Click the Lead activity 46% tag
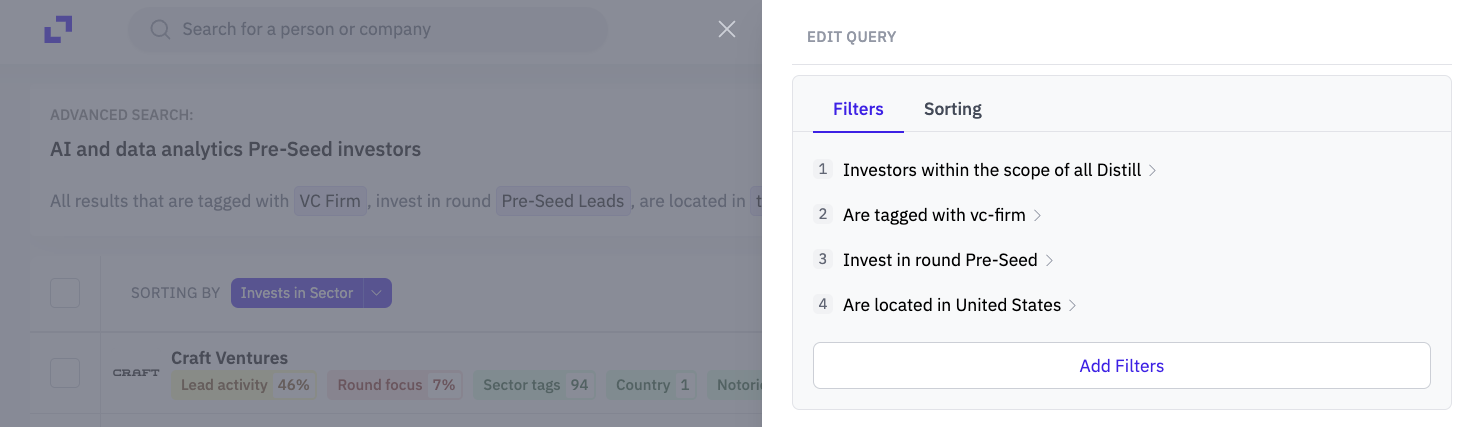This screenshot has height=427, width=1469. pos(245,385)
